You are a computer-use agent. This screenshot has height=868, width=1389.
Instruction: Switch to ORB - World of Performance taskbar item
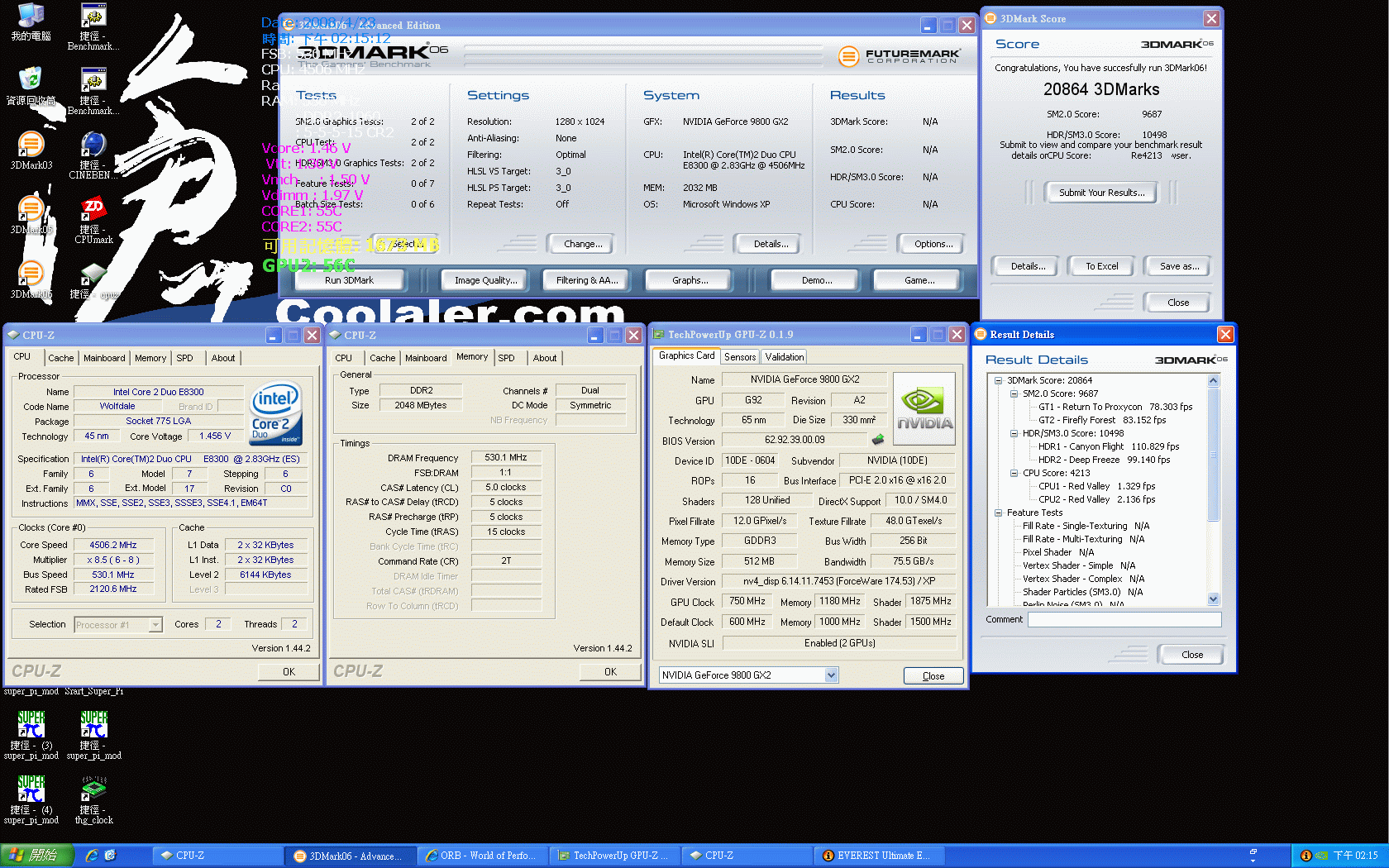coord(482,856)
